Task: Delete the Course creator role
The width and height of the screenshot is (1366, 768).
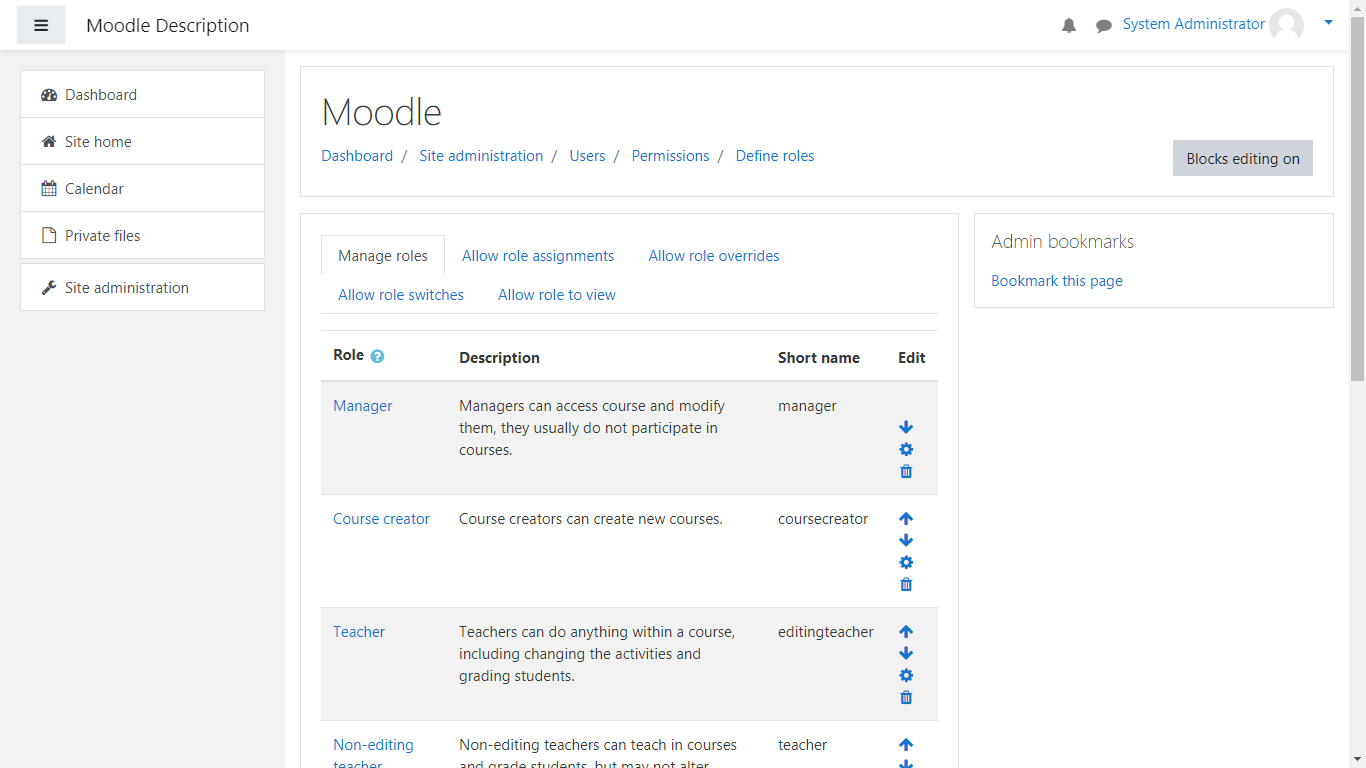Action: (x=906, y=584)
